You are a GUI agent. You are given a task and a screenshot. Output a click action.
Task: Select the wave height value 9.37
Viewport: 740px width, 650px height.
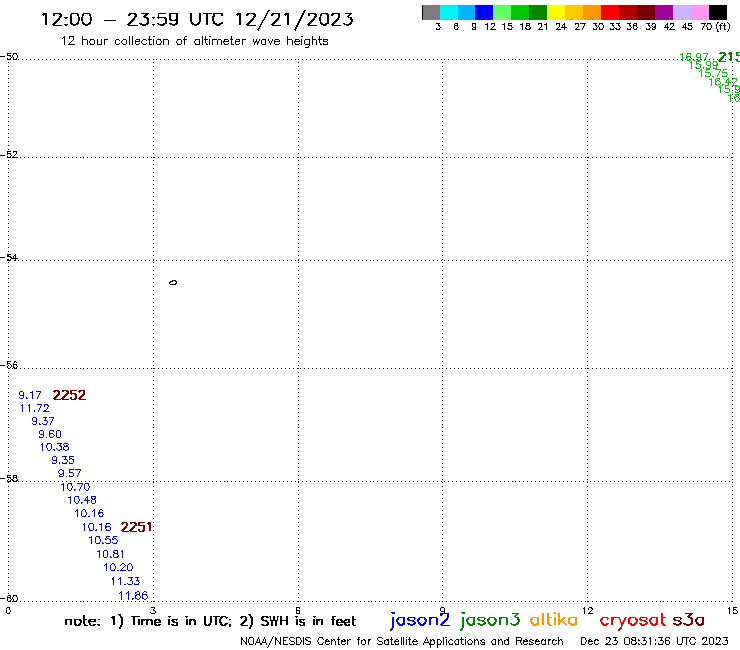coord(43,421)
